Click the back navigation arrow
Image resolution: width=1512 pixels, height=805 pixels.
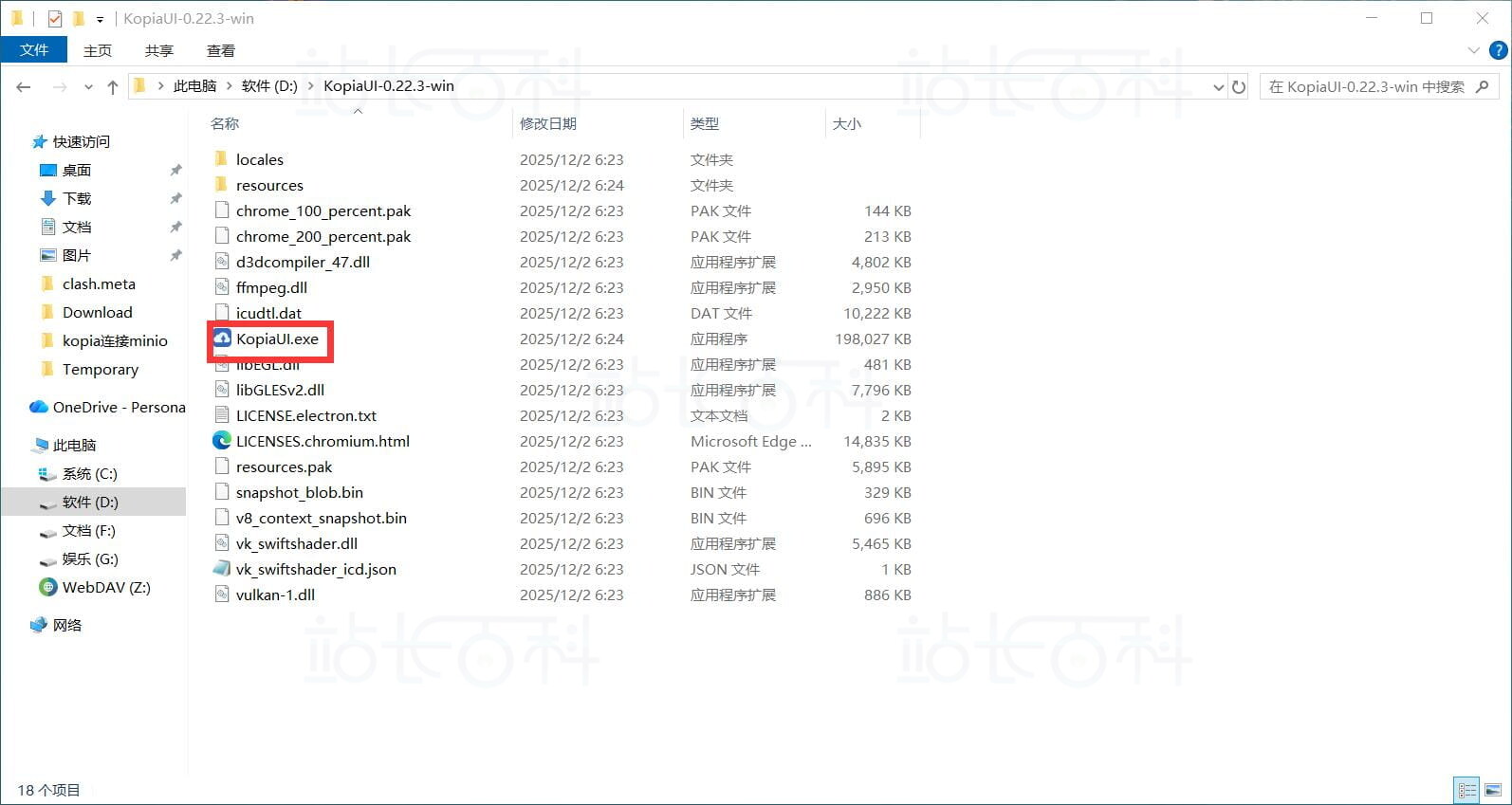click(24, 86)
